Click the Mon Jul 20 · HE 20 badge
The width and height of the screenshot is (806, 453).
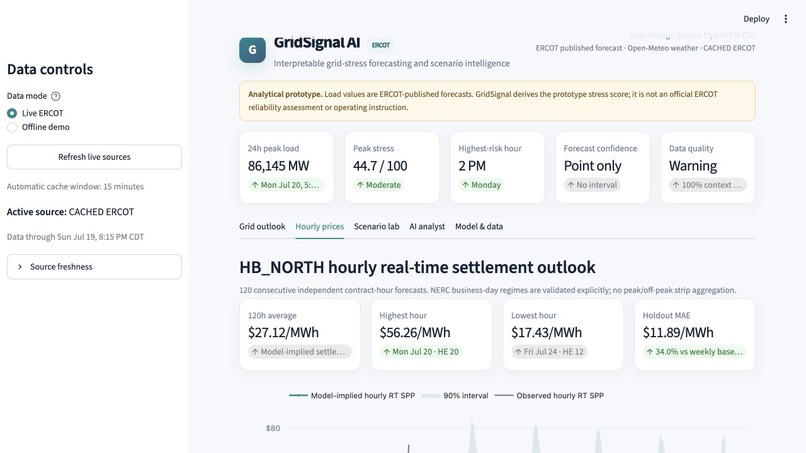click(x=421, y=352)
